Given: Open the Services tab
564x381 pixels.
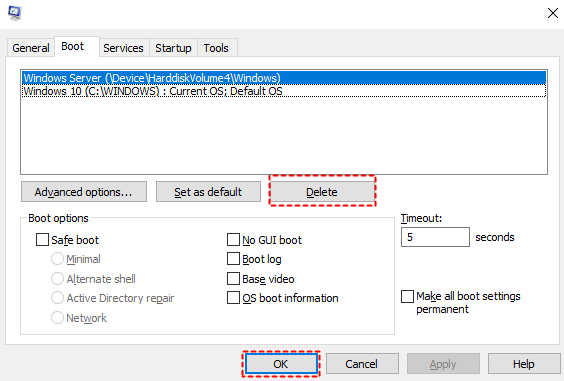Looking at the screenshot, I should [123, 48].
